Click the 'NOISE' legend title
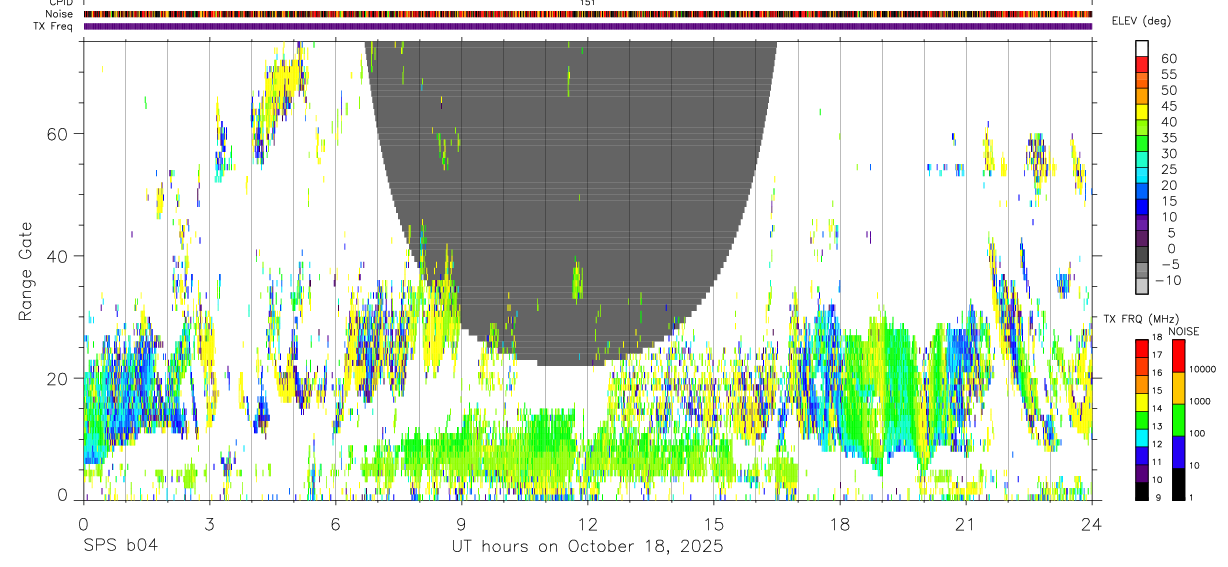The height and width of the screenshot is (567, 1228). (x=1184, y=331)
